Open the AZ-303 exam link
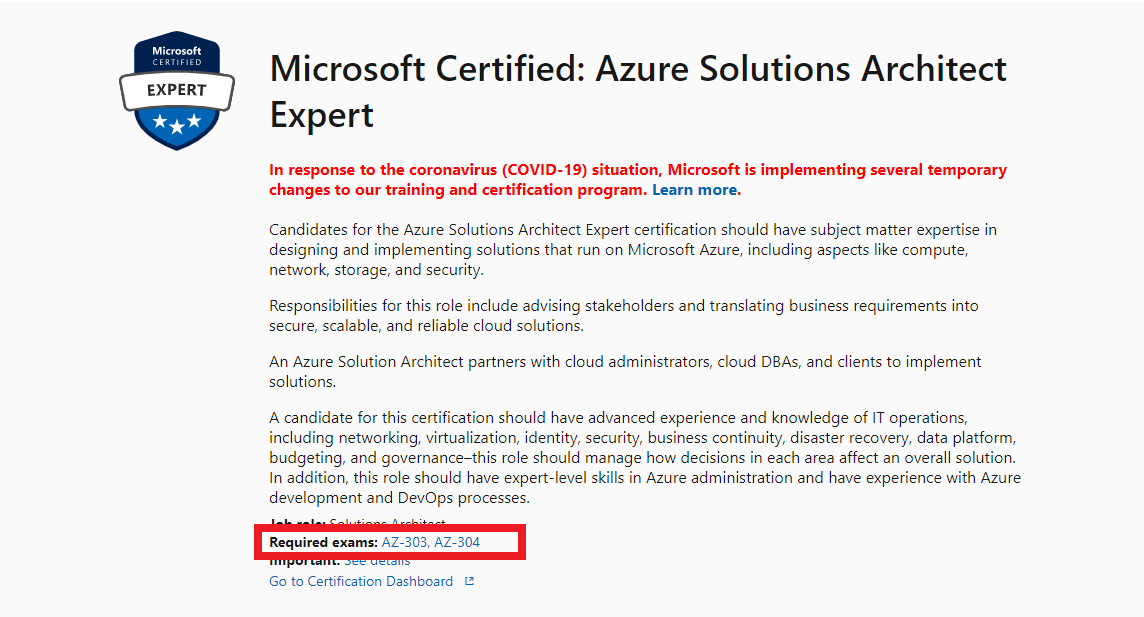 [x=404, y=542]
